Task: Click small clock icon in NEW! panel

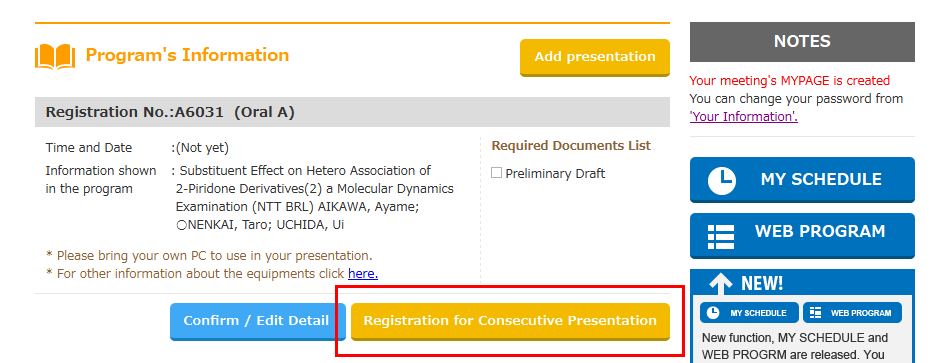Action: 713,313
